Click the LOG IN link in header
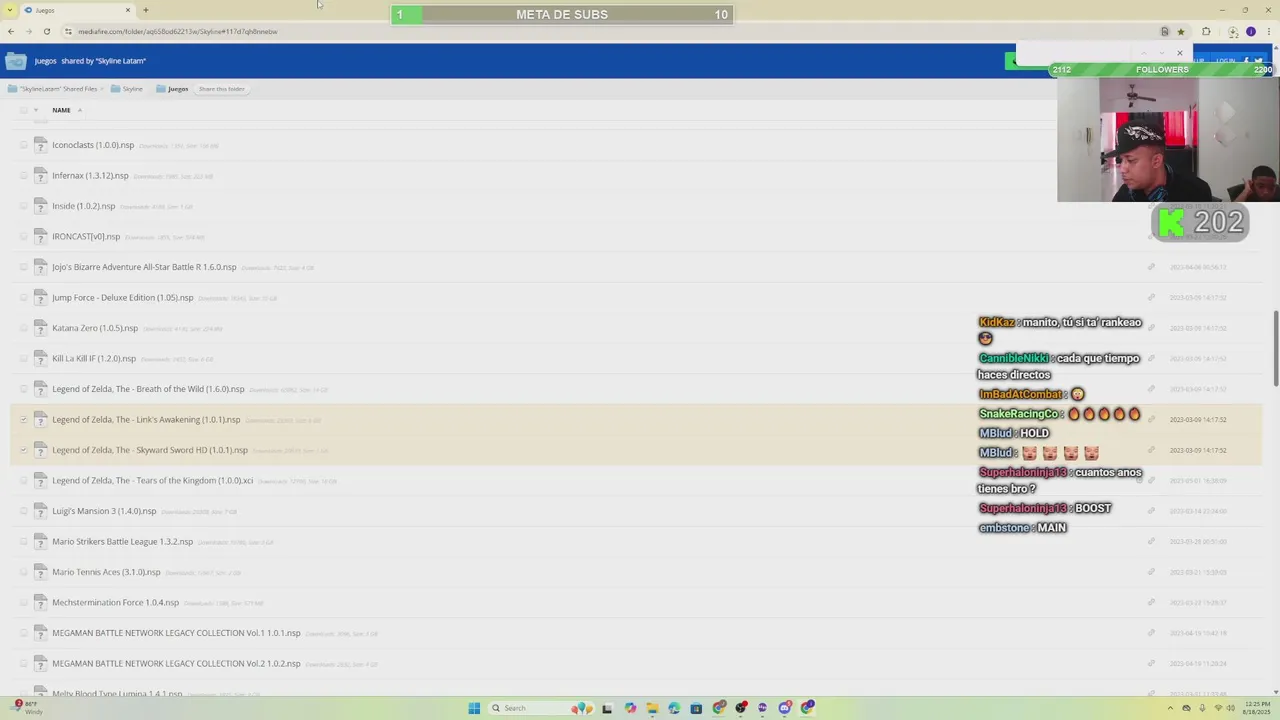Viewport: 1280px width, 720px height. [1225, 61]
